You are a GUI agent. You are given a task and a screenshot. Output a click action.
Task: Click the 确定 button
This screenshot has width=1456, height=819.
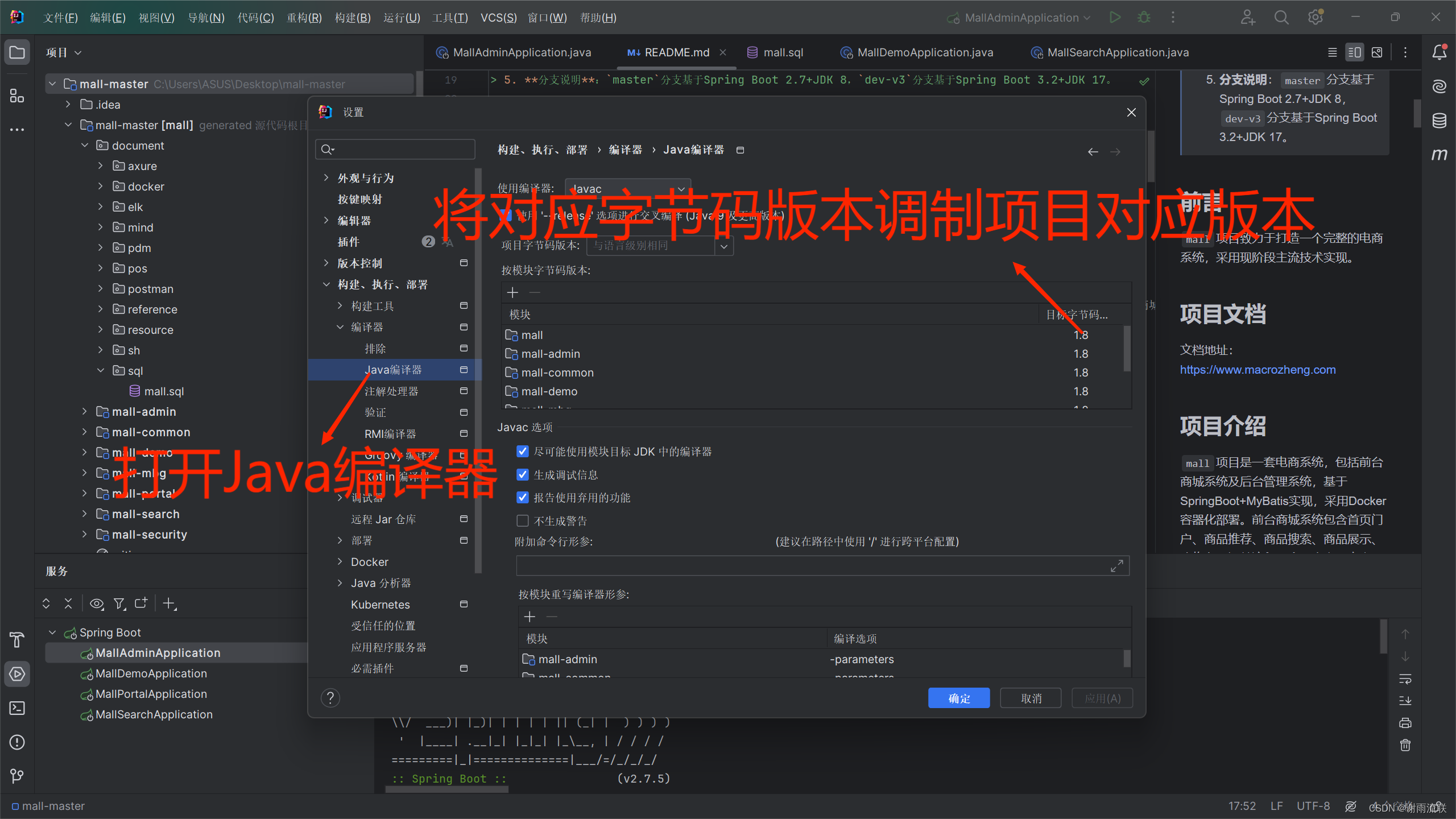click(958, 698)
